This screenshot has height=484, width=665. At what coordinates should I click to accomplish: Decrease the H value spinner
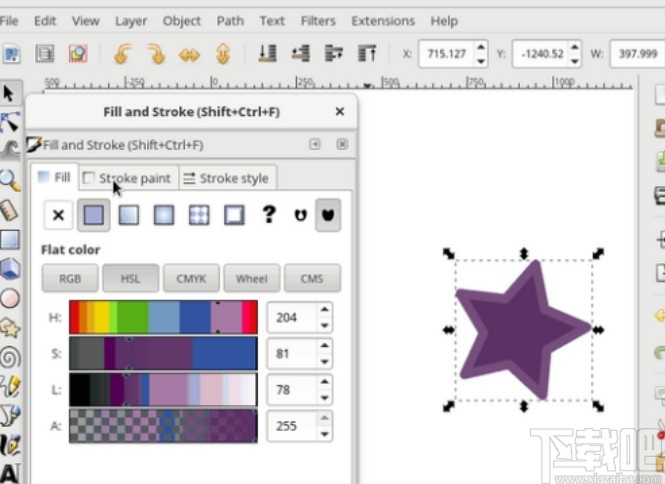(x=324, y=325)
